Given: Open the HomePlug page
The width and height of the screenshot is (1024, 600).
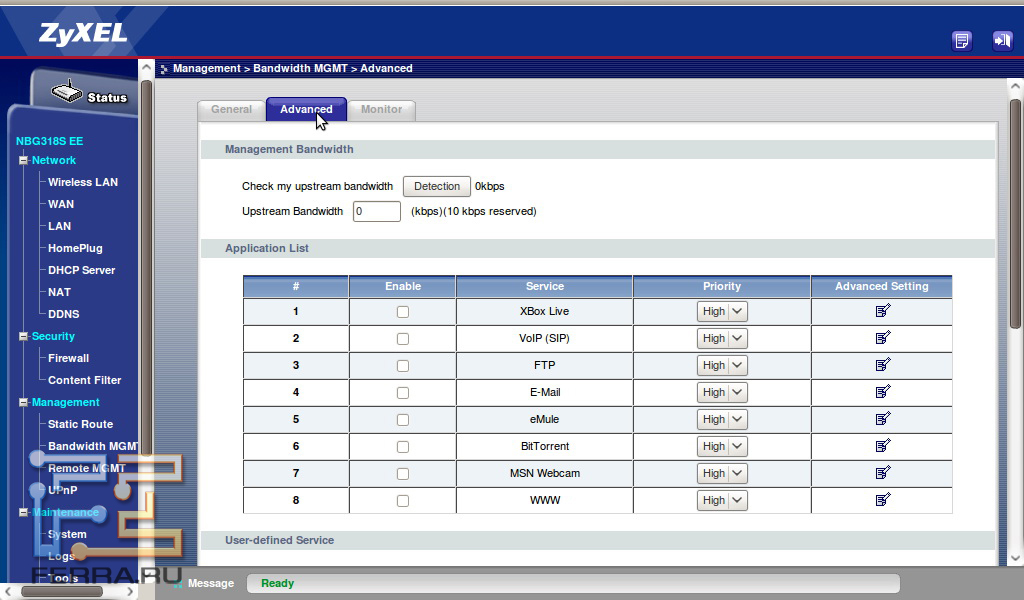Looking at the screenshot, I should click(75, 248).
